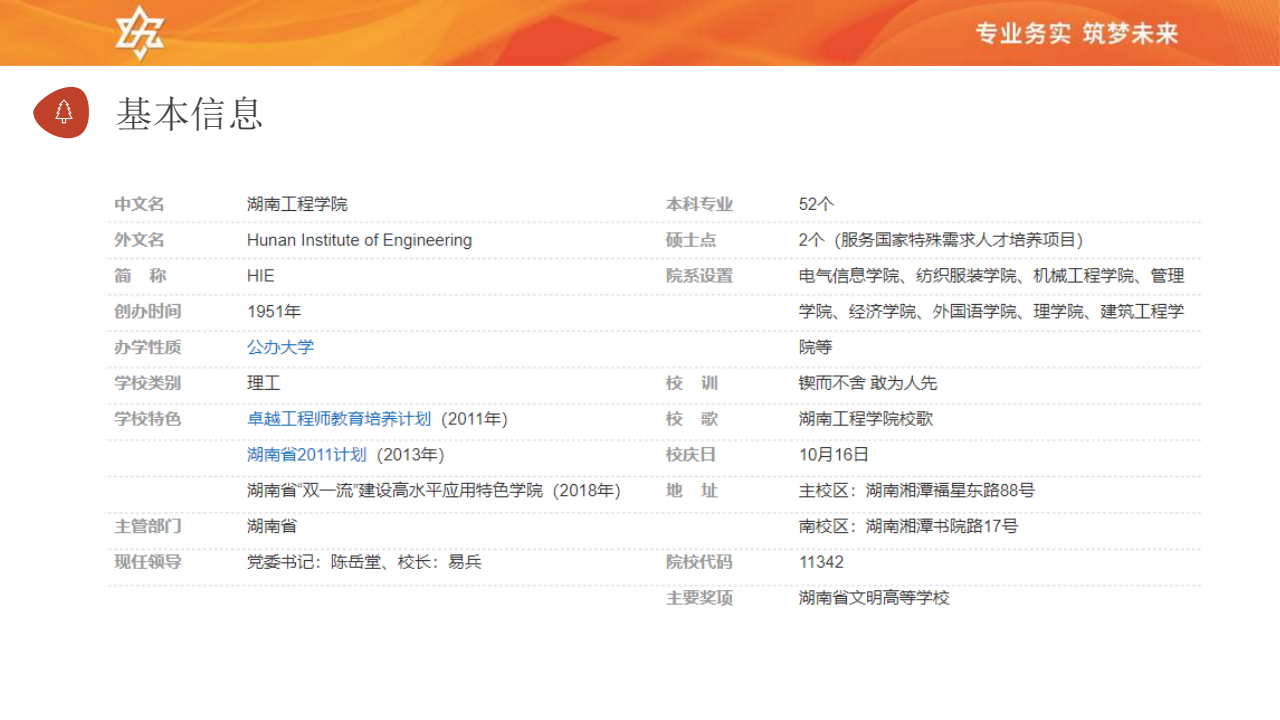Click the 院校代码 value 11342

coord(821,562)
